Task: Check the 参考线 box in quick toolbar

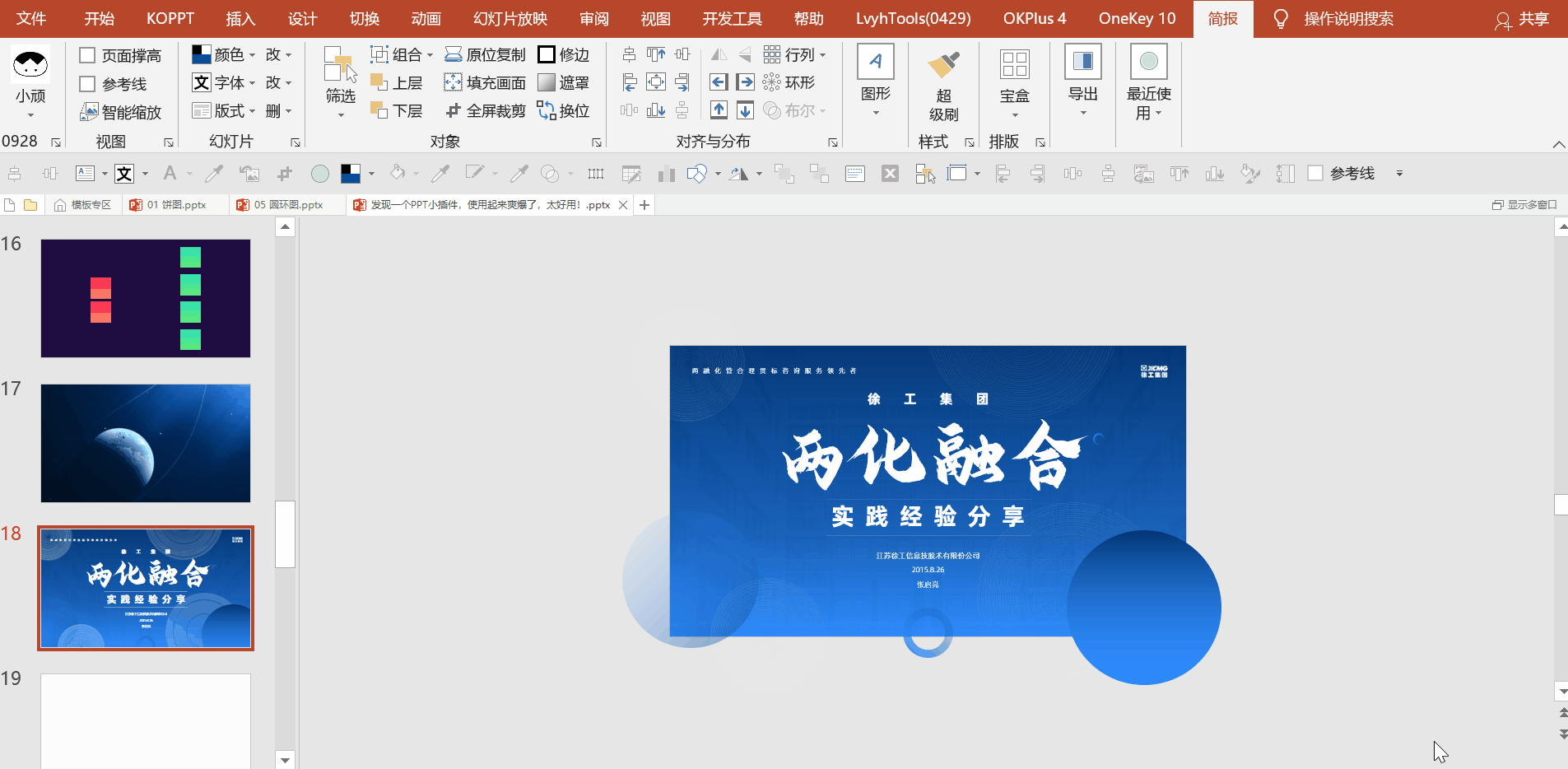Action: (x=1315, y=174)
